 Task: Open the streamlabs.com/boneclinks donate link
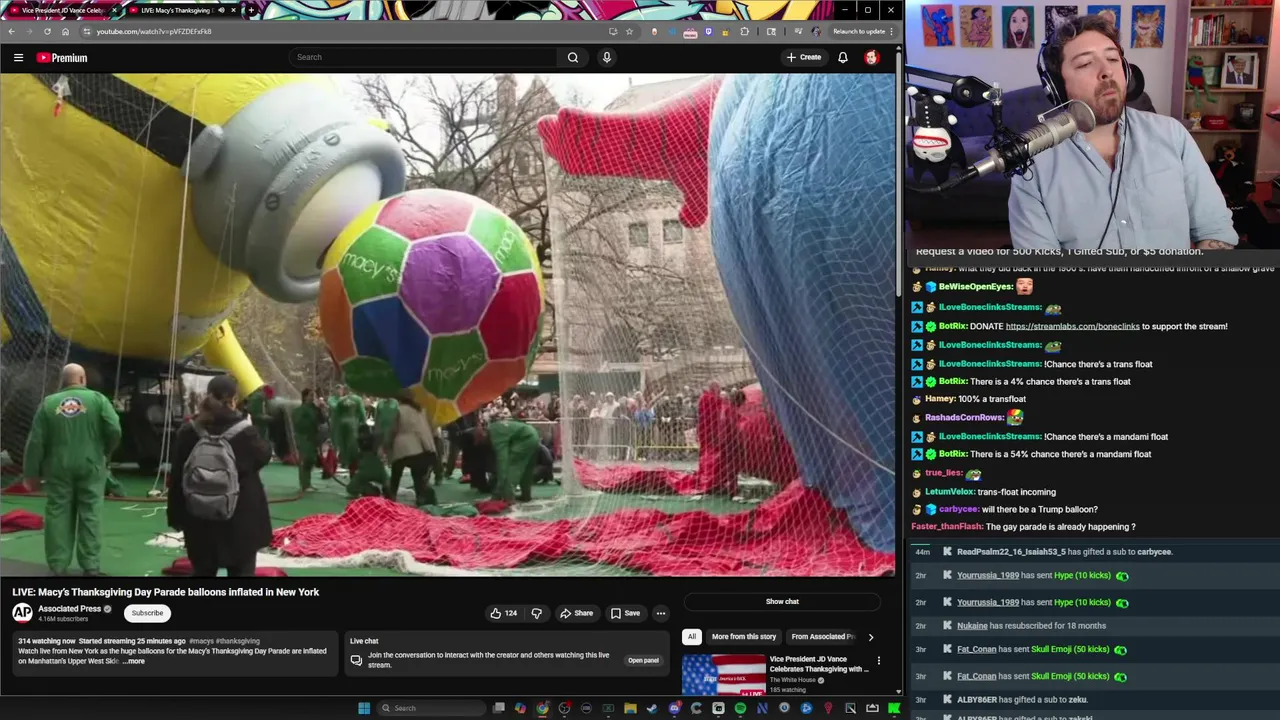click(x=1072, y=326)
